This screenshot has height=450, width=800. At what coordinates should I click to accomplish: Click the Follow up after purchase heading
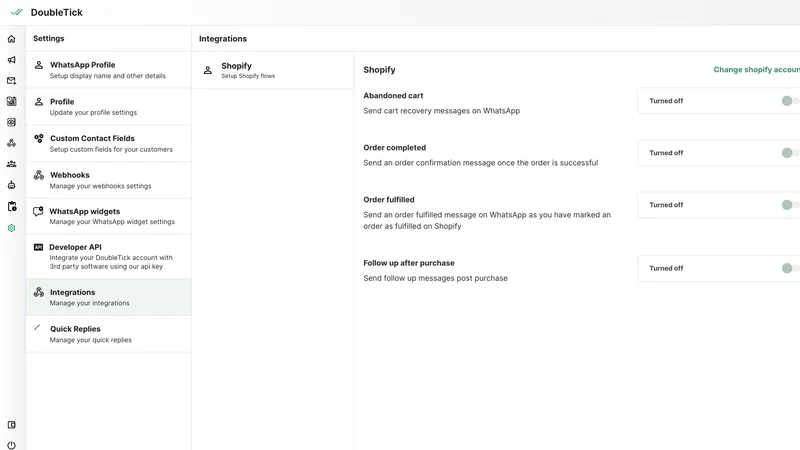tap(409, 263)
